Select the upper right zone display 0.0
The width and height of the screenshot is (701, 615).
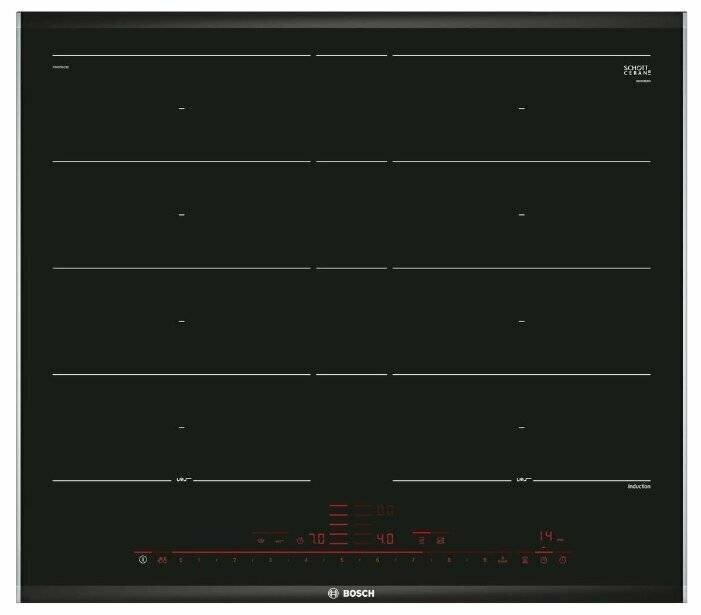point(385,510)
